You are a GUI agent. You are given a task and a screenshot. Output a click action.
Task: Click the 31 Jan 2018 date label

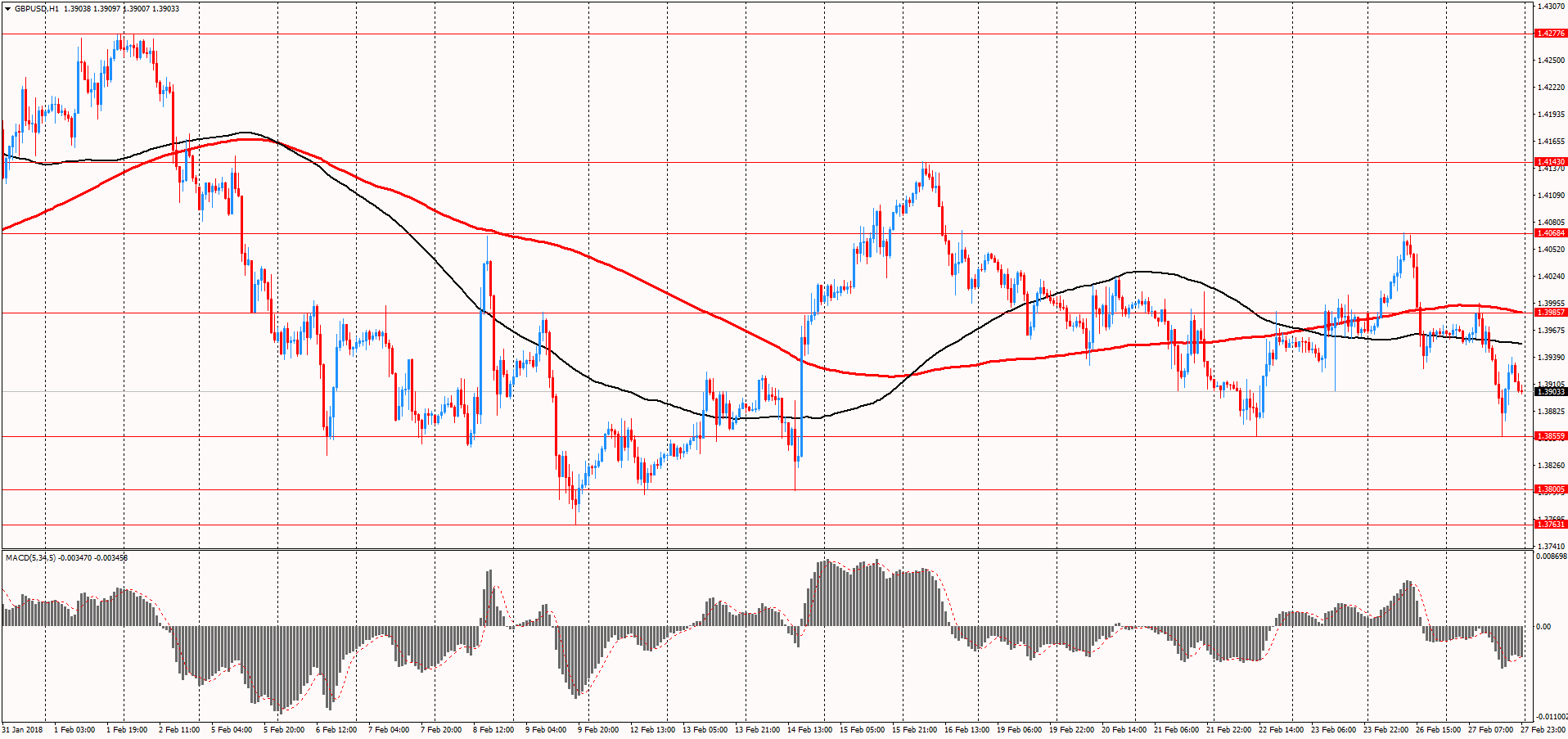pyautogui.click(x=23, y=729)
